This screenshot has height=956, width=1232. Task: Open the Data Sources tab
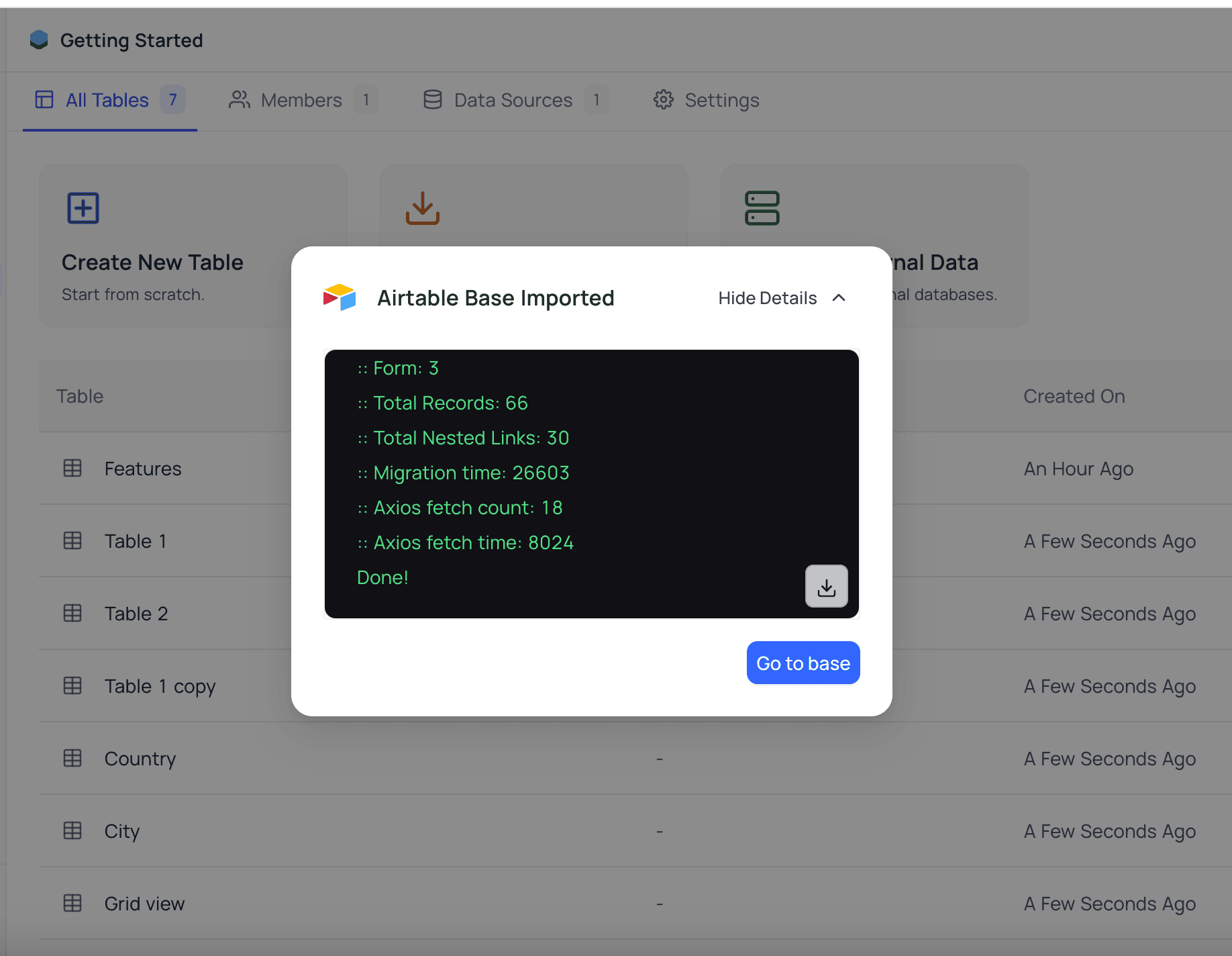(513, 100)
